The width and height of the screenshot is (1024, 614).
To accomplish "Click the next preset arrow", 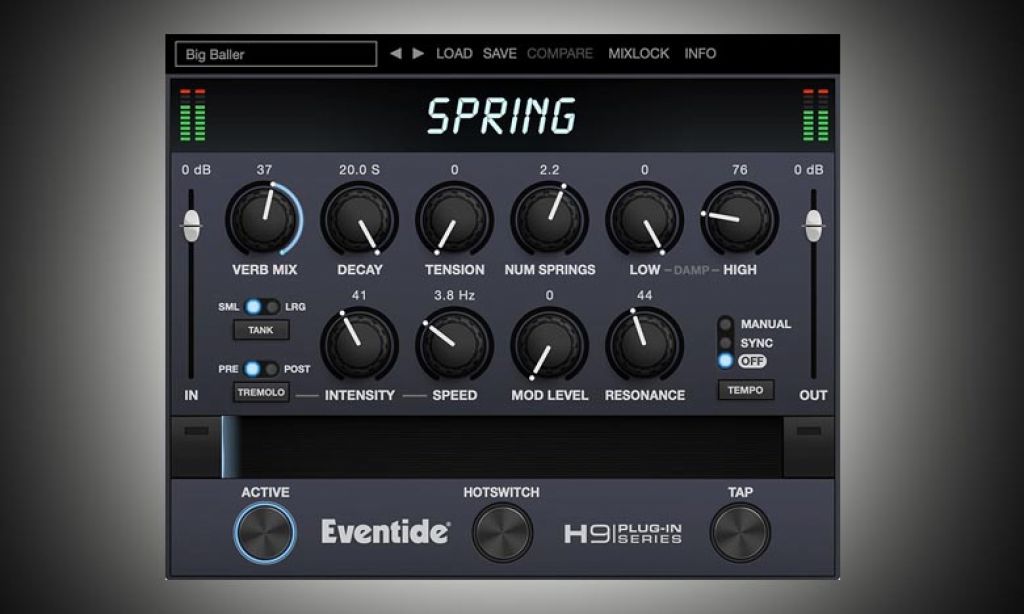I will coord(418,54).
